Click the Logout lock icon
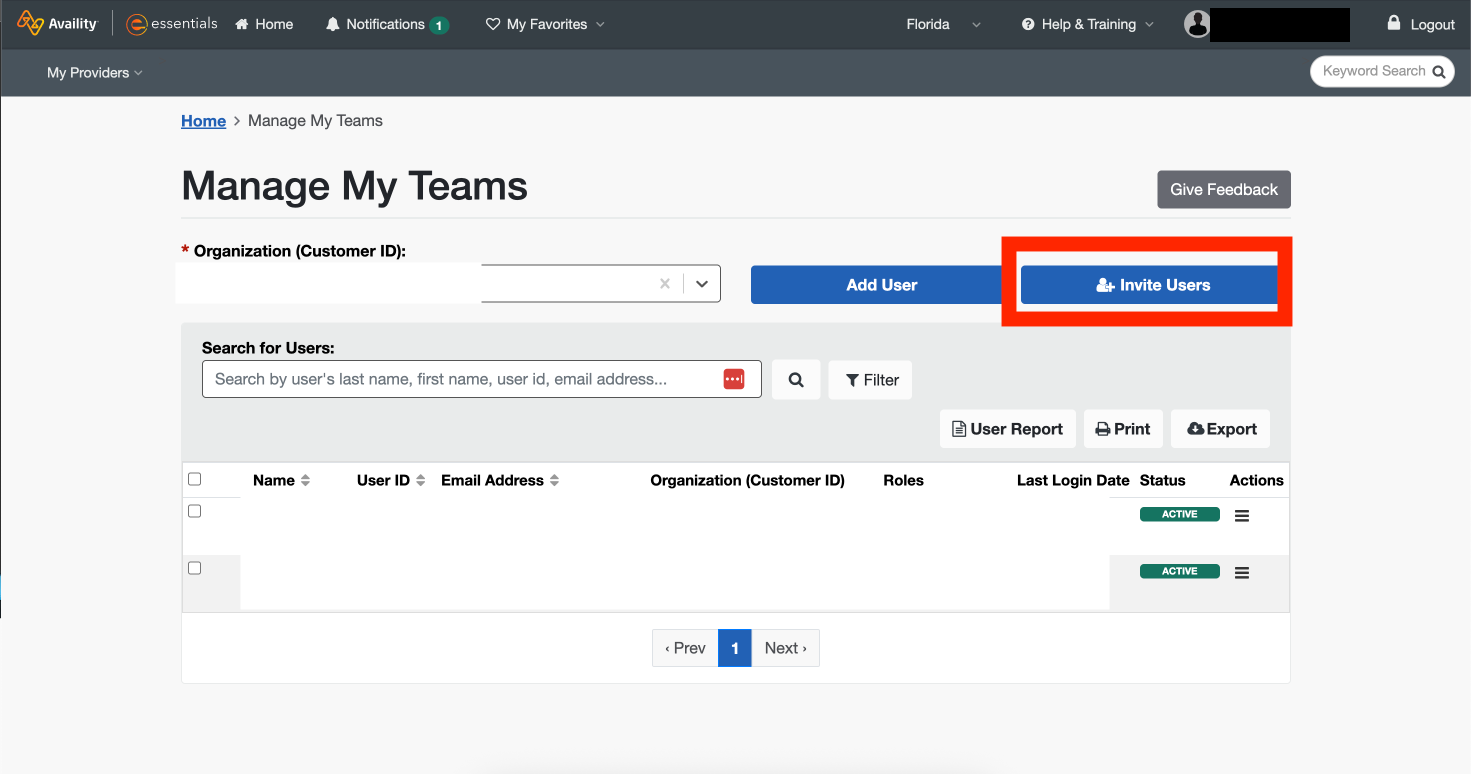Screen dimensions: 1471x774 tap(1394, 23)
